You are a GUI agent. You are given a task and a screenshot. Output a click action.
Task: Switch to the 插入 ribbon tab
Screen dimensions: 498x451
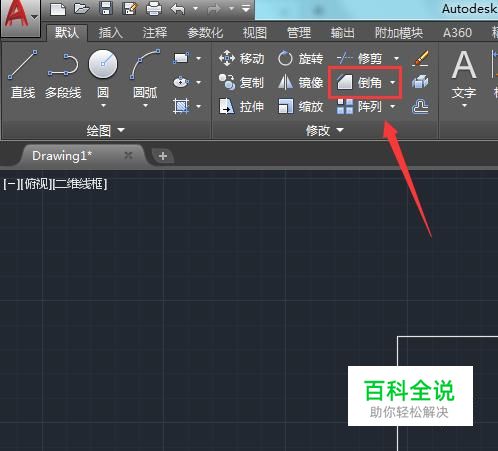111,33
